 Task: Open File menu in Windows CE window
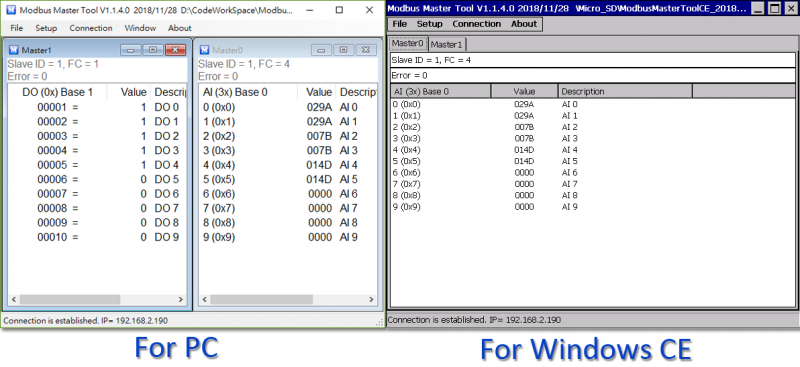click(x=399, y=24)
